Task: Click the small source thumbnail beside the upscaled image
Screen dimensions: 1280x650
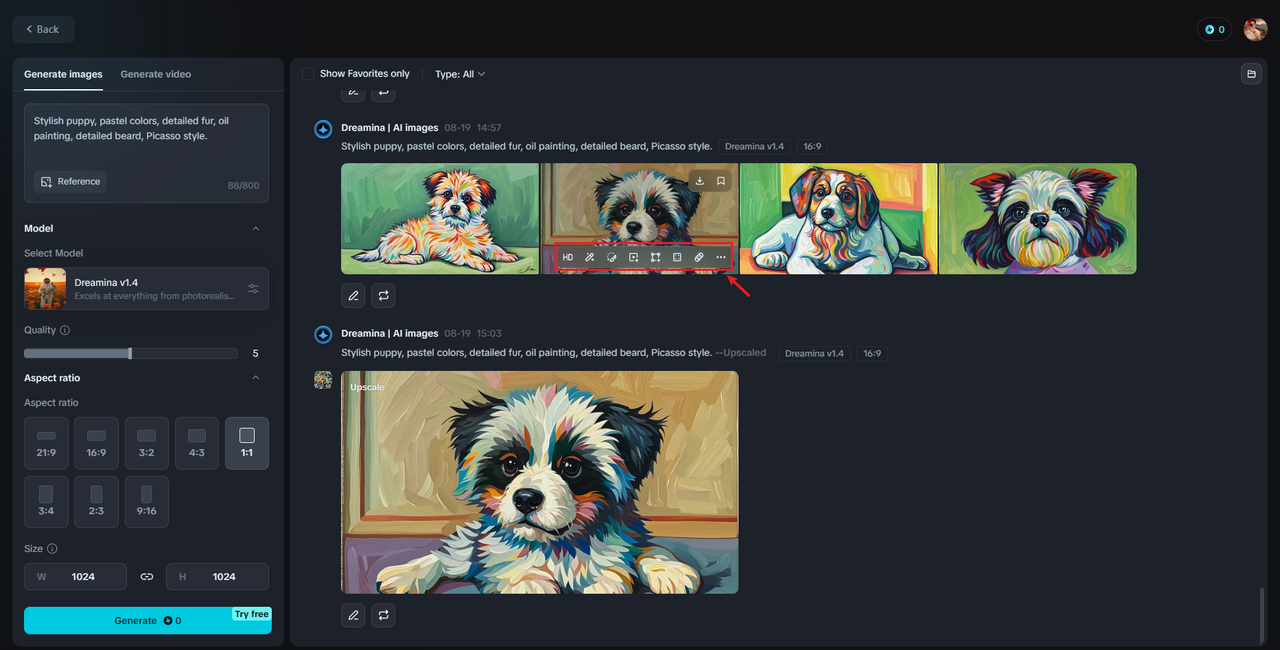Action: click(323, 380)
